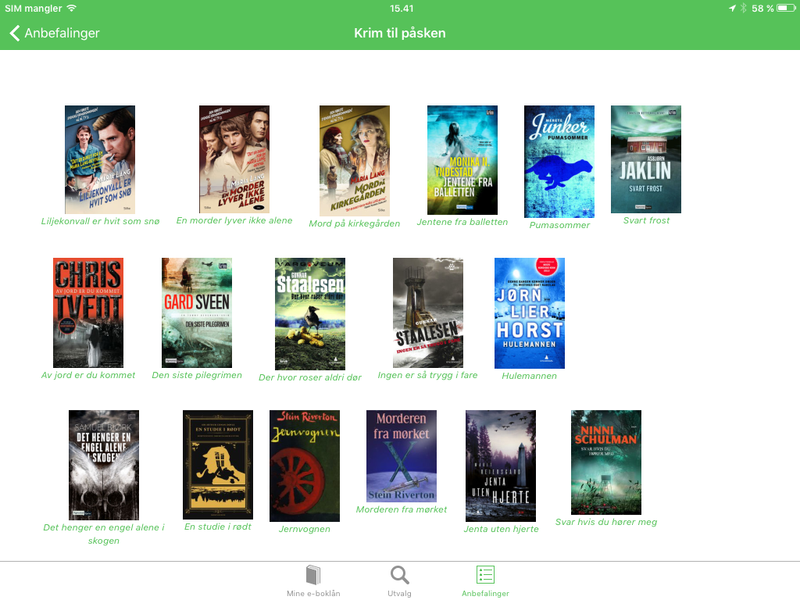The image size is (800, 600).
Task: Open Svar hvis du hører meg cover
Action: [x=606, y=462]
